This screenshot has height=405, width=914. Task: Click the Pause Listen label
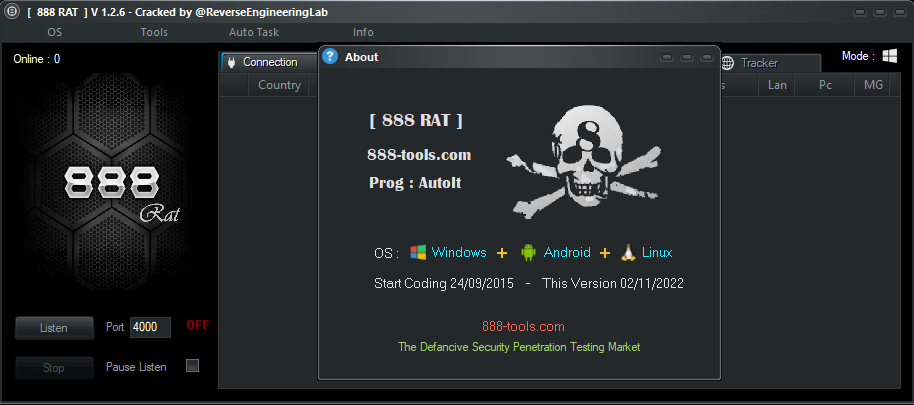[x=136, y=367]
